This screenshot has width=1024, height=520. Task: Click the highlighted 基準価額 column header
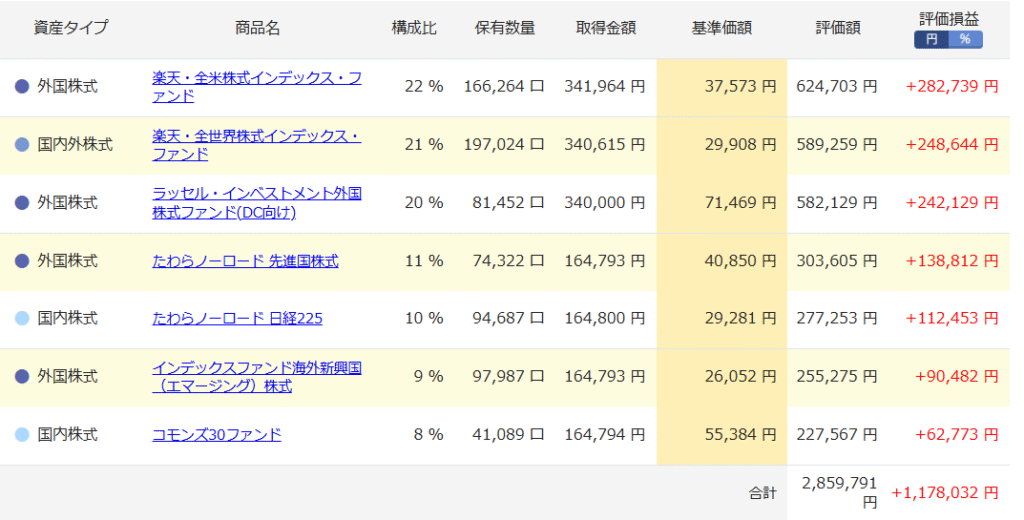pos(721,28)
